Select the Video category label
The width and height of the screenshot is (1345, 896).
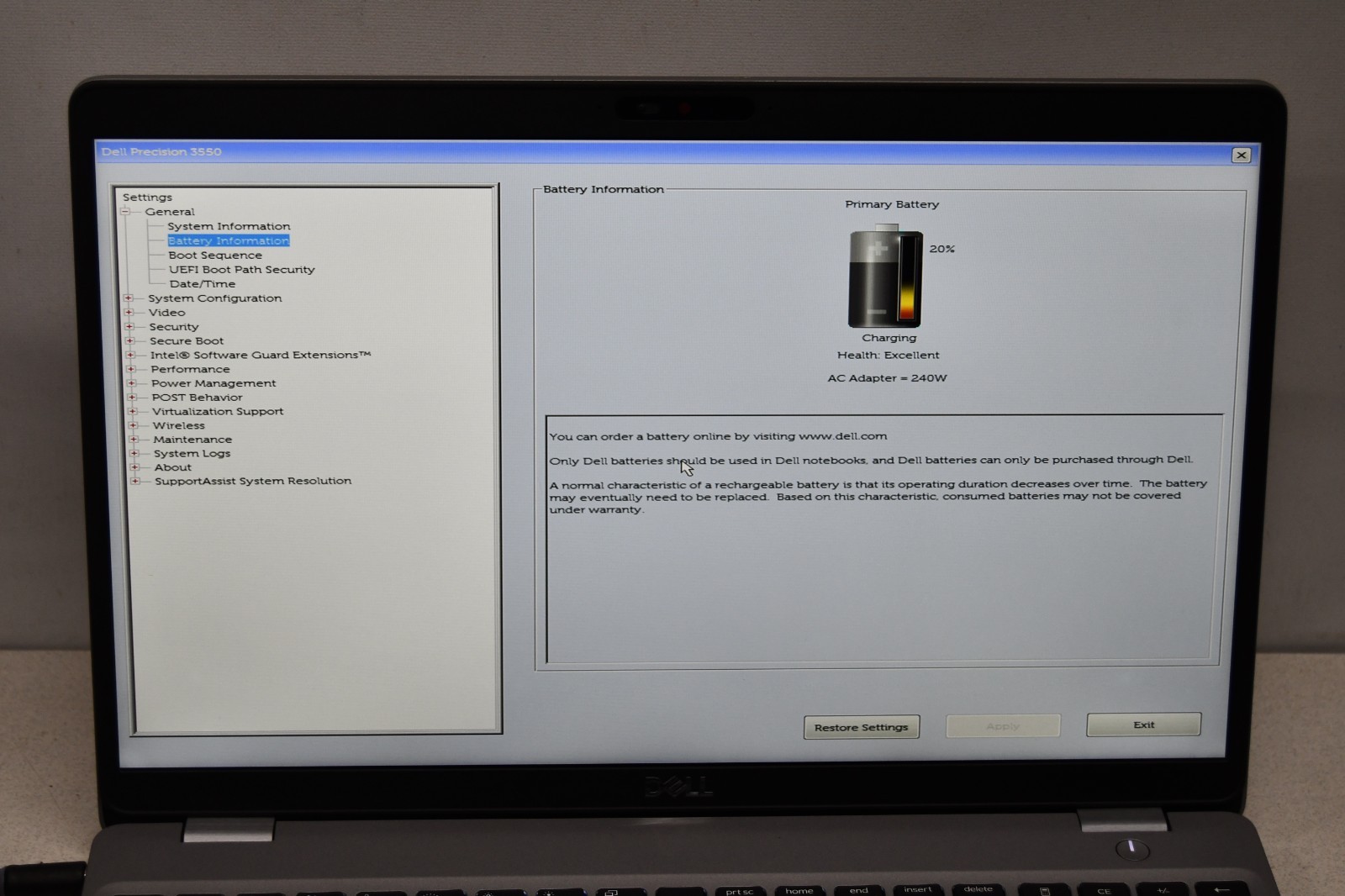[x=167, y=313]
